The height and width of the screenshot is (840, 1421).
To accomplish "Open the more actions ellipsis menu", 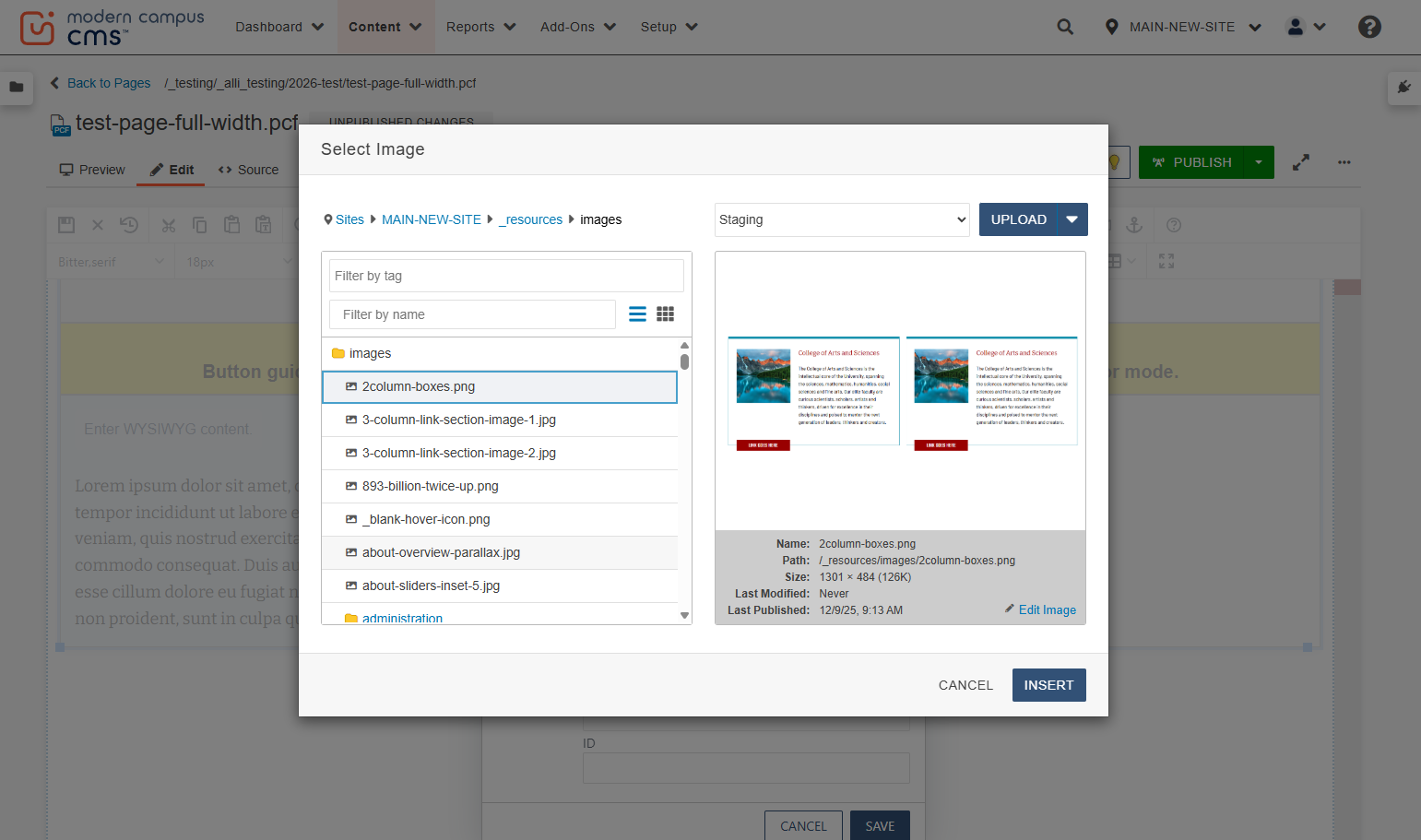I will (x=1344, y=162).
